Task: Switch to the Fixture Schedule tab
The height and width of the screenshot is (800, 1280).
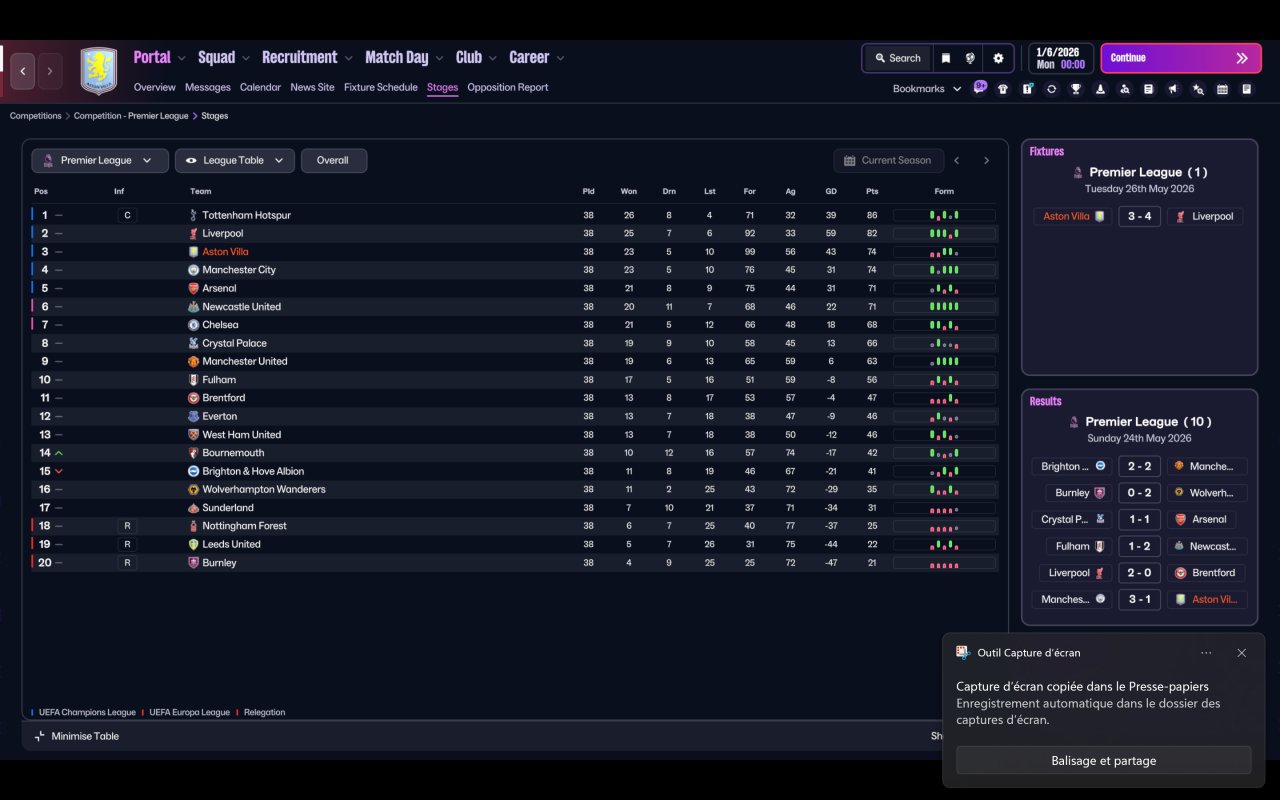Action: point(381,87)
